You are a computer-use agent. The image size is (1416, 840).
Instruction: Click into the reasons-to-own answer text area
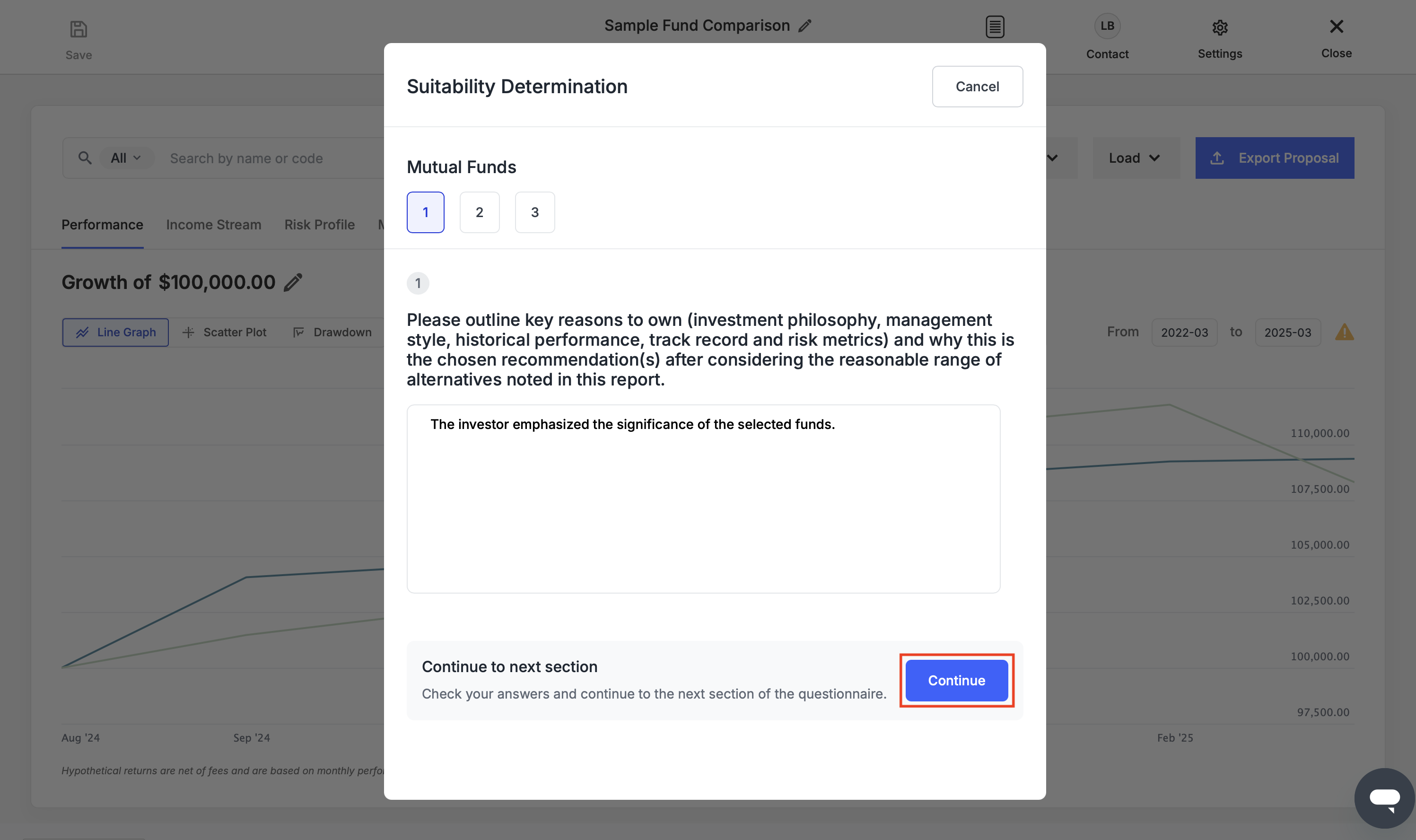(703, 499)
